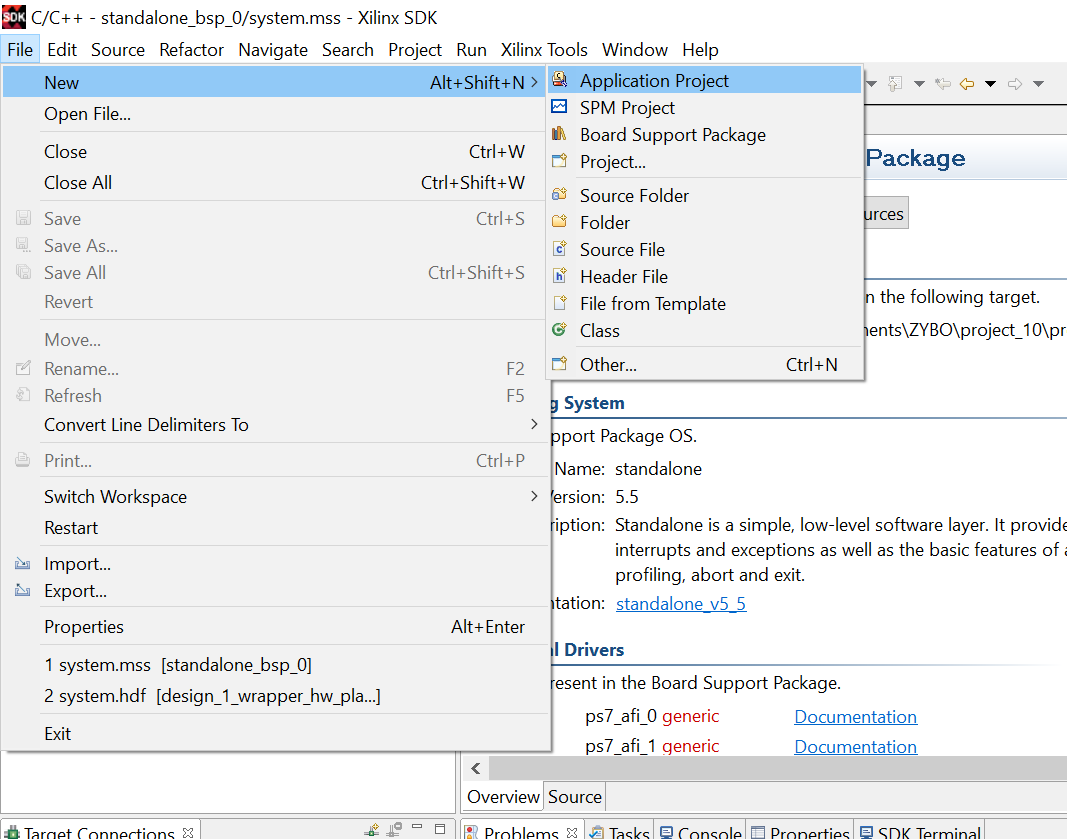The image size is (1067, 839).
Task: Open the Window menu
Action: click(x=634, y=50)
